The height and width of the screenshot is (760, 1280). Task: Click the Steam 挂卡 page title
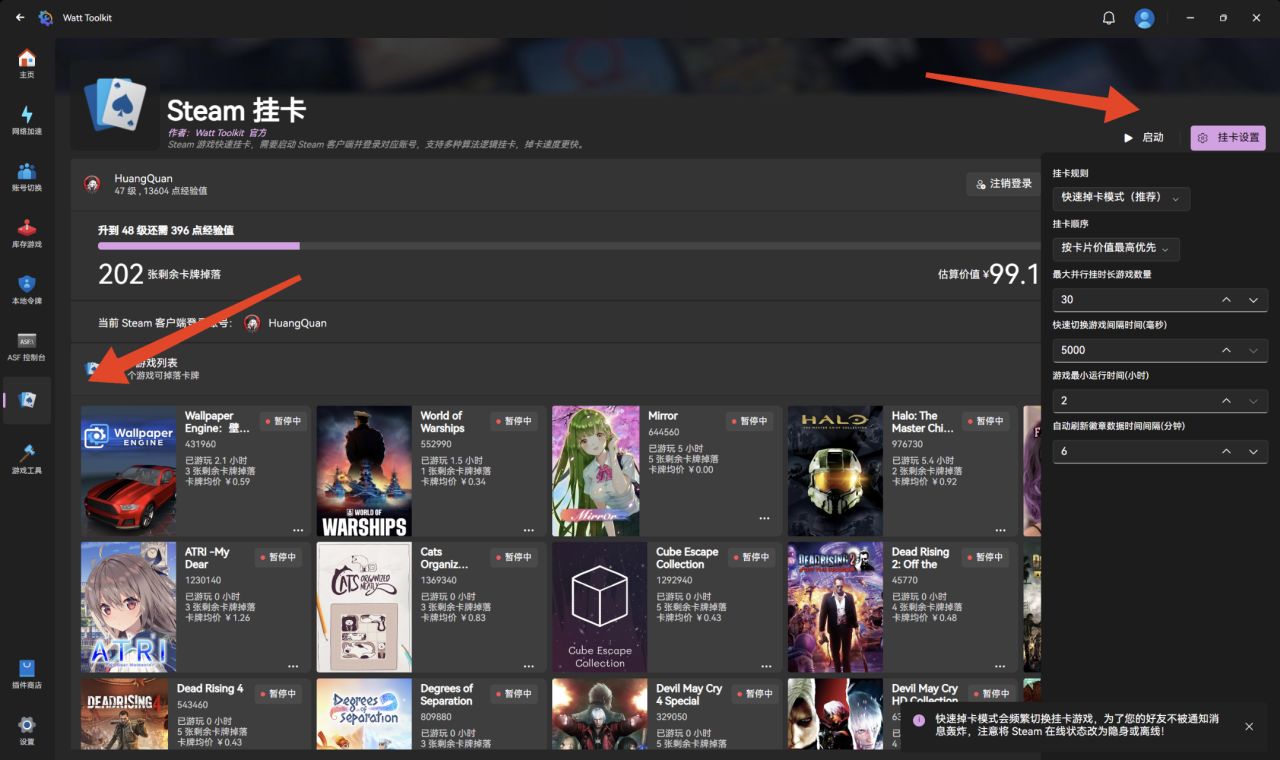point(236,110)
